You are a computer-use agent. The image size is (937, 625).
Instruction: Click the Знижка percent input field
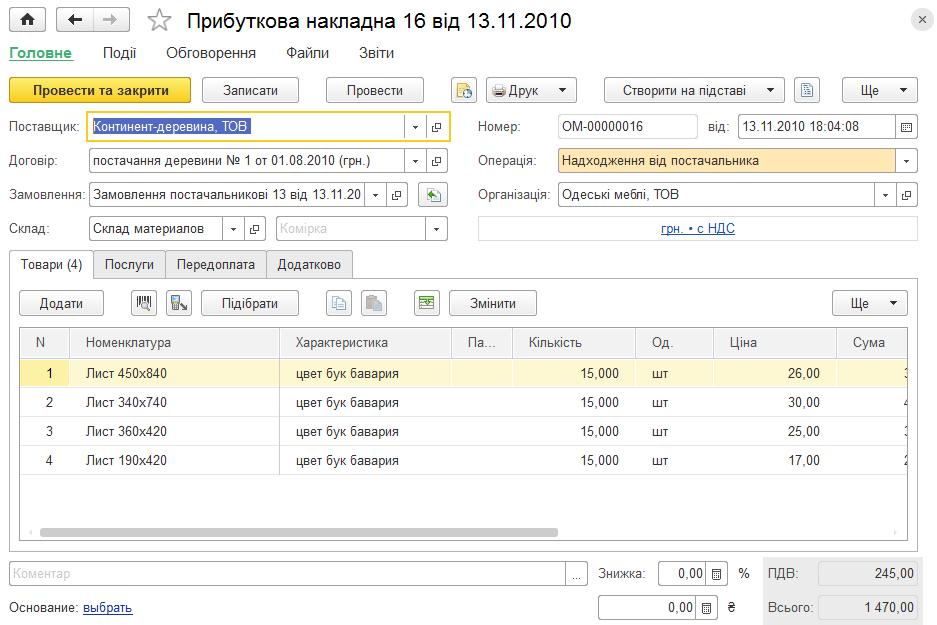click(682, 574)
